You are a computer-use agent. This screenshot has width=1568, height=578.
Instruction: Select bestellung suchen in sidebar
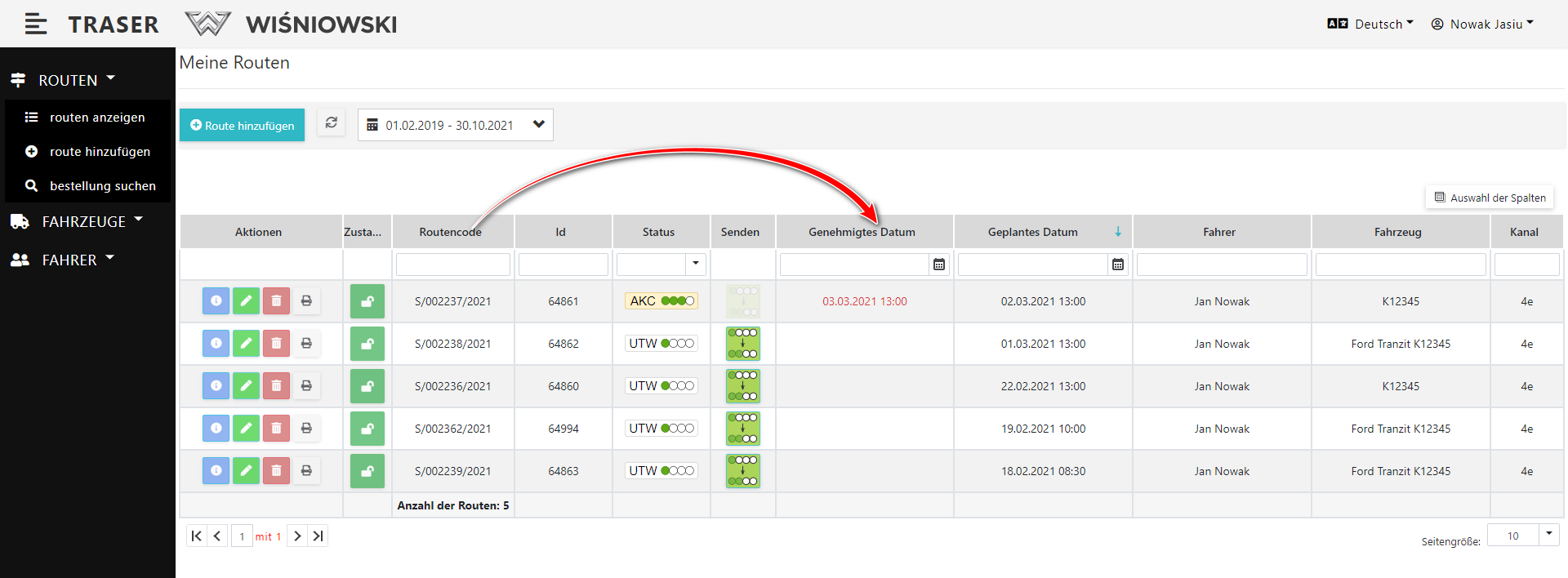tap(102, 186)
